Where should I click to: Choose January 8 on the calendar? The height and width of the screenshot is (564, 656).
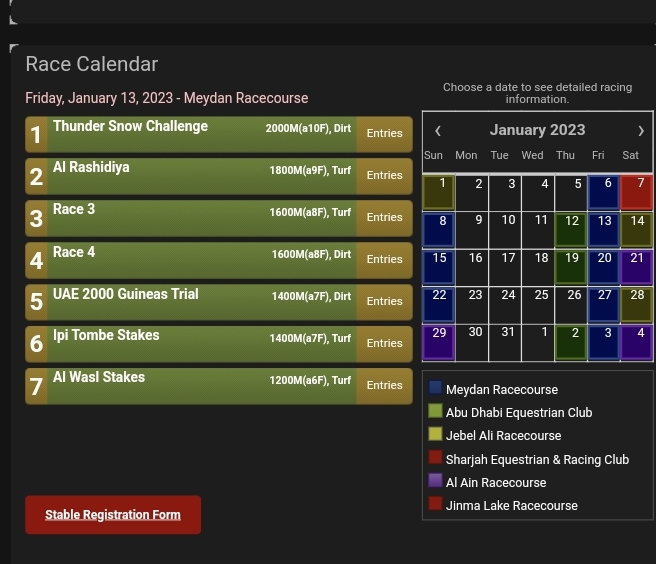click(438, 230)
